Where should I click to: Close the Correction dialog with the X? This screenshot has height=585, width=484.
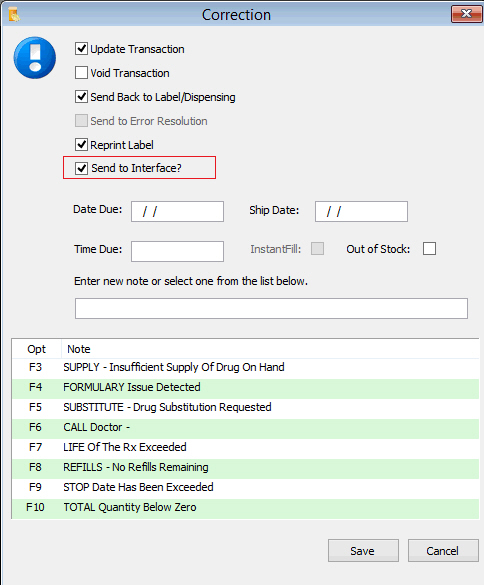(466, 14)
